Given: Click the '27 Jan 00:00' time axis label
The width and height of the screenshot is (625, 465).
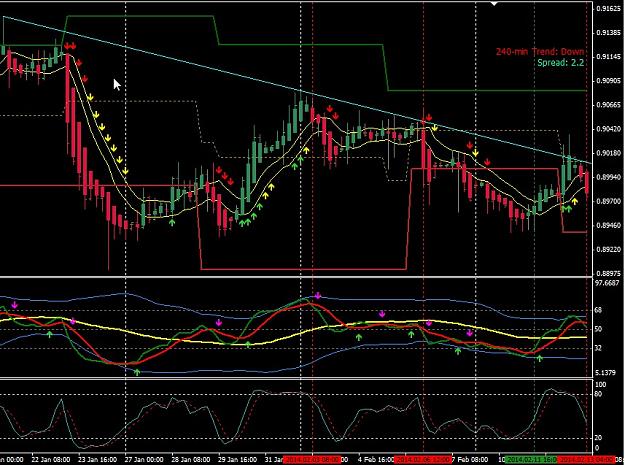Looking at the screenshot, I should tap(144, 459).
